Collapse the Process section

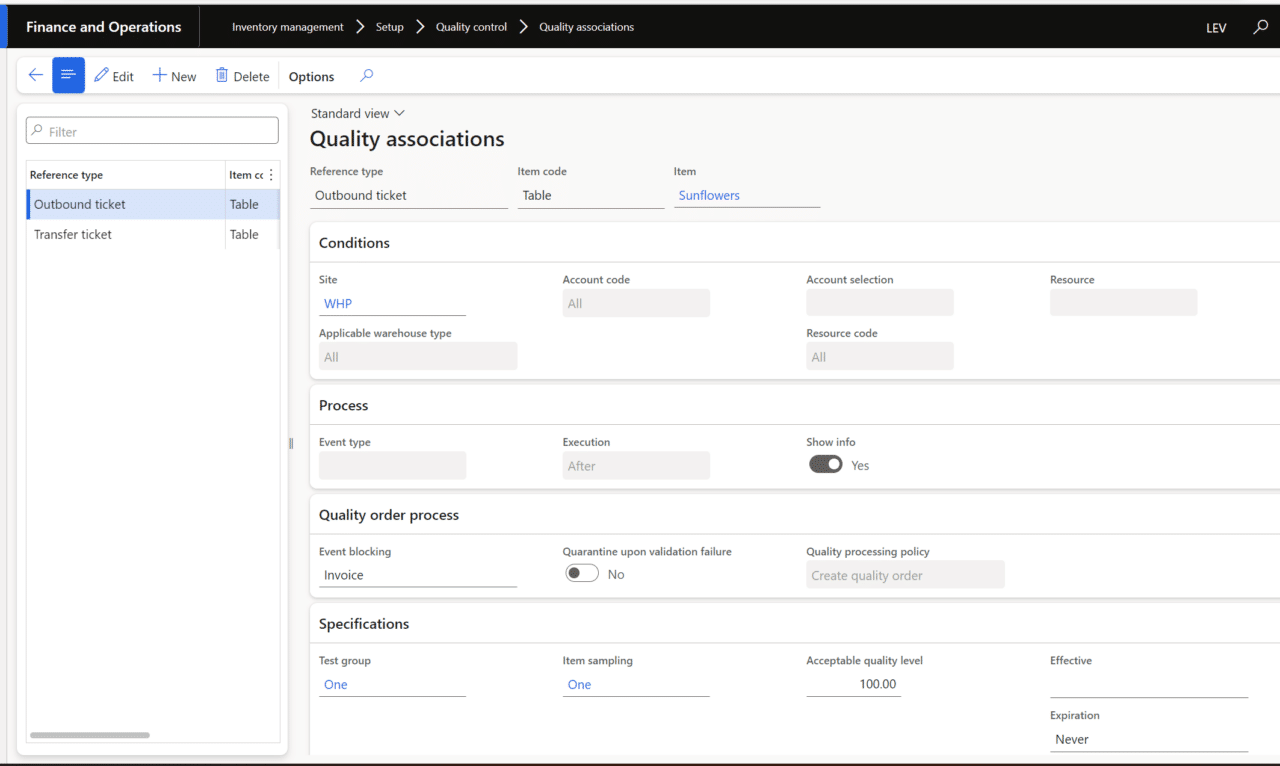[x=343, y=405]
